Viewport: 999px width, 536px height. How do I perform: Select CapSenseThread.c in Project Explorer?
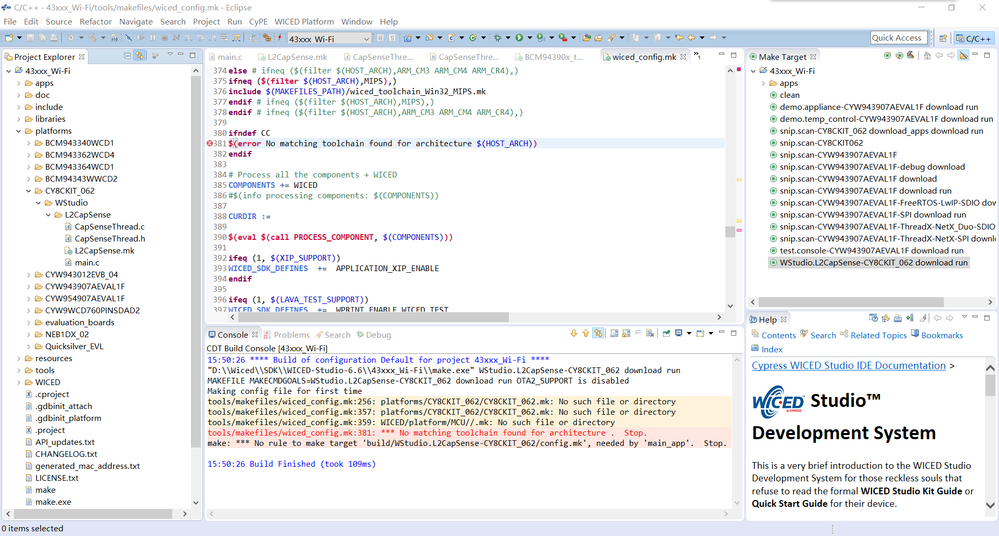104,226
